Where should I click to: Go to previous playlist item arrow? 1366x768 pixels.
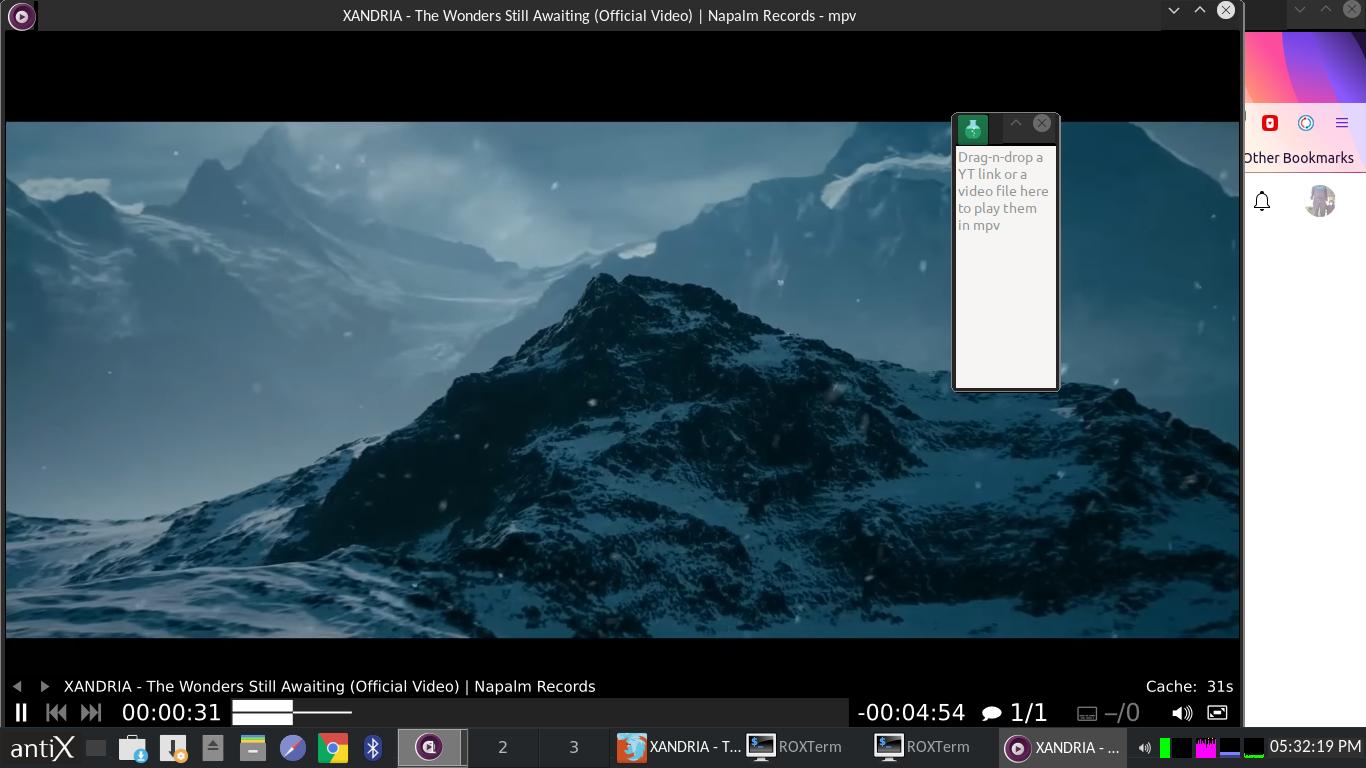[x=17, y=686]
